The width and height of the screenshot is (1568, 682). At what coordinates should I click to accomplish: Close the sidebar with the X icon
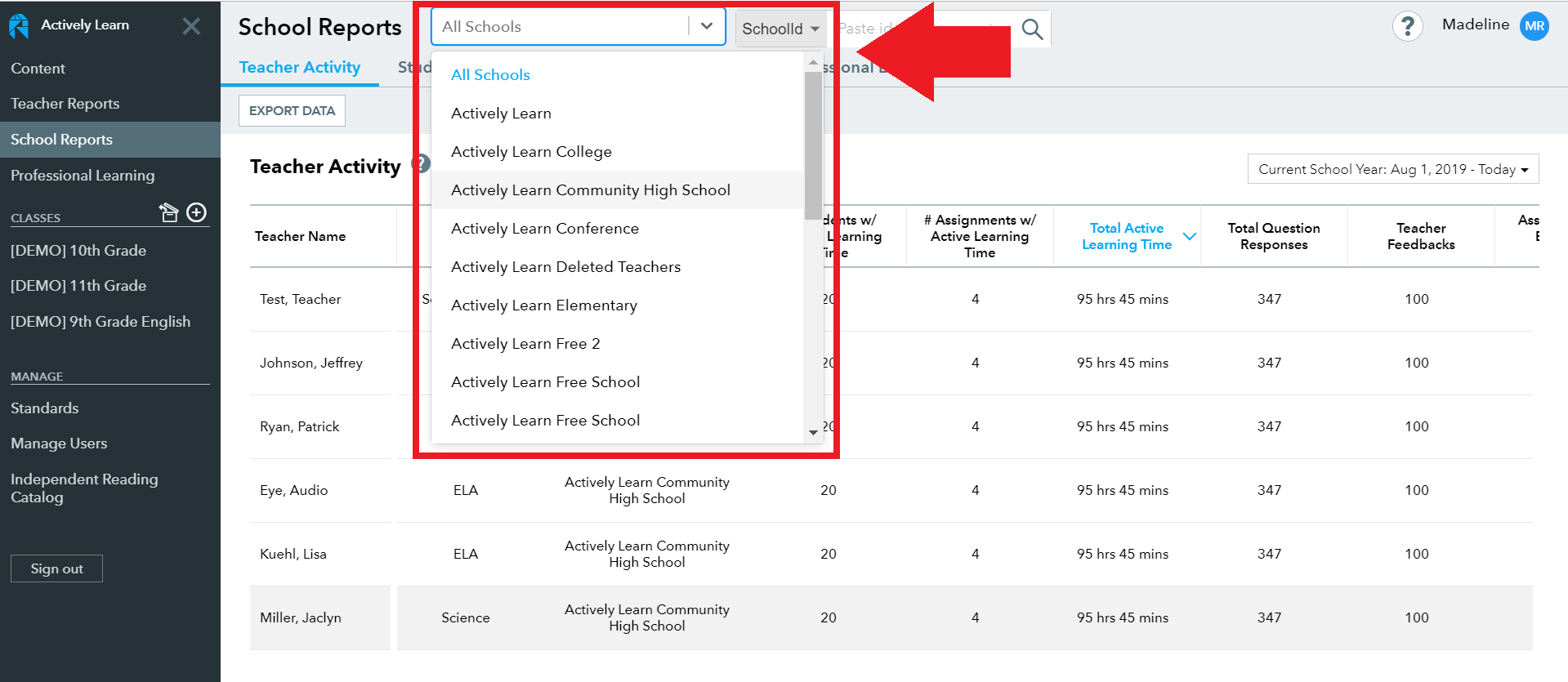(191, 26)
